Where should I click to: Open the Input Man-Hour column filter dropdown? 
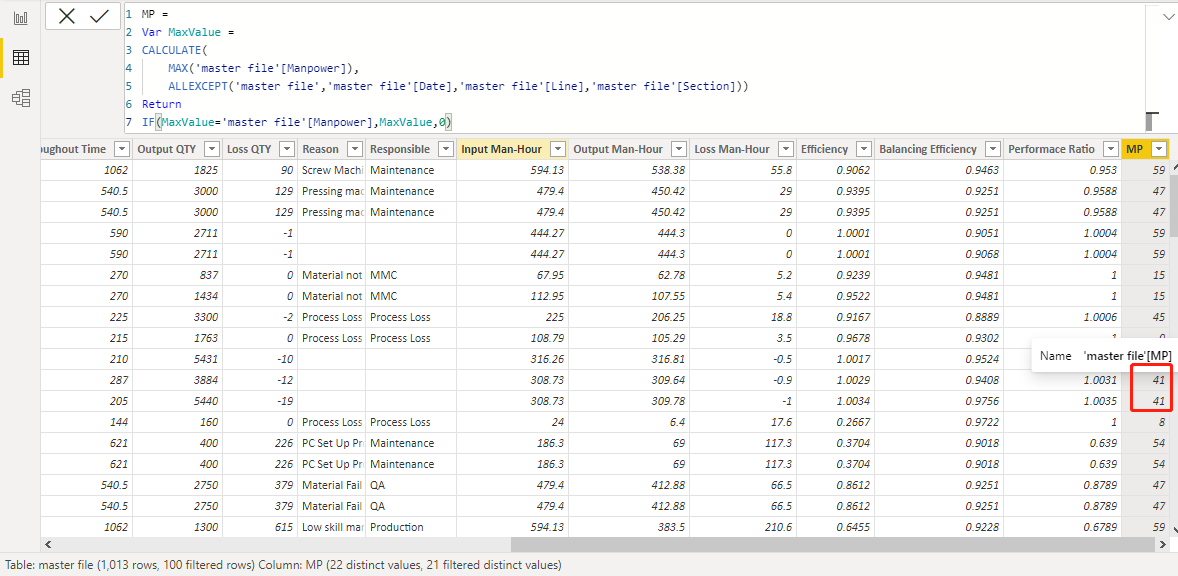(x=557, y=149)
